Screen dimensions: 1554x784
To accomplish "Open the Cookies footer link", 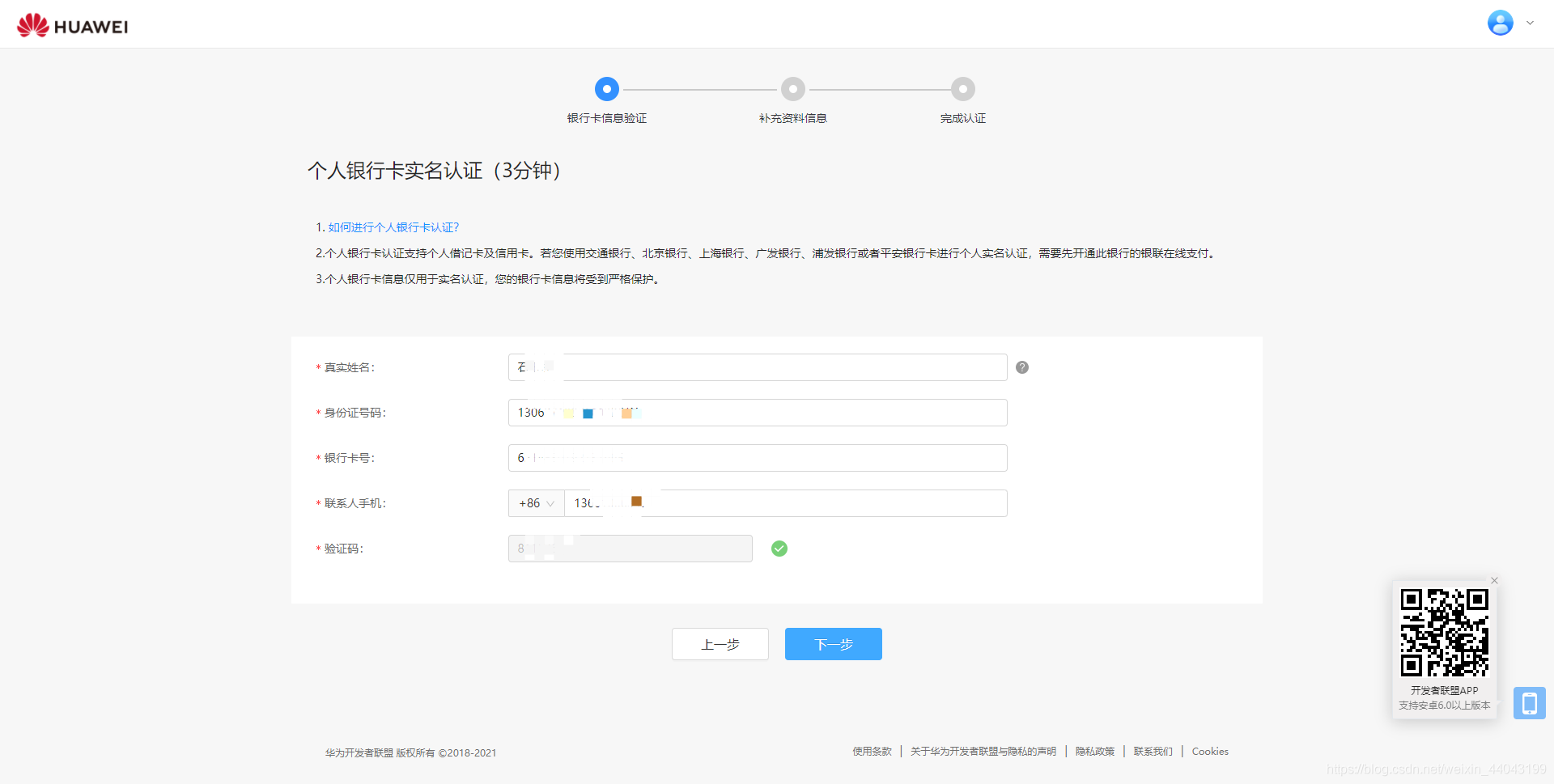I will pos(1210,752).
